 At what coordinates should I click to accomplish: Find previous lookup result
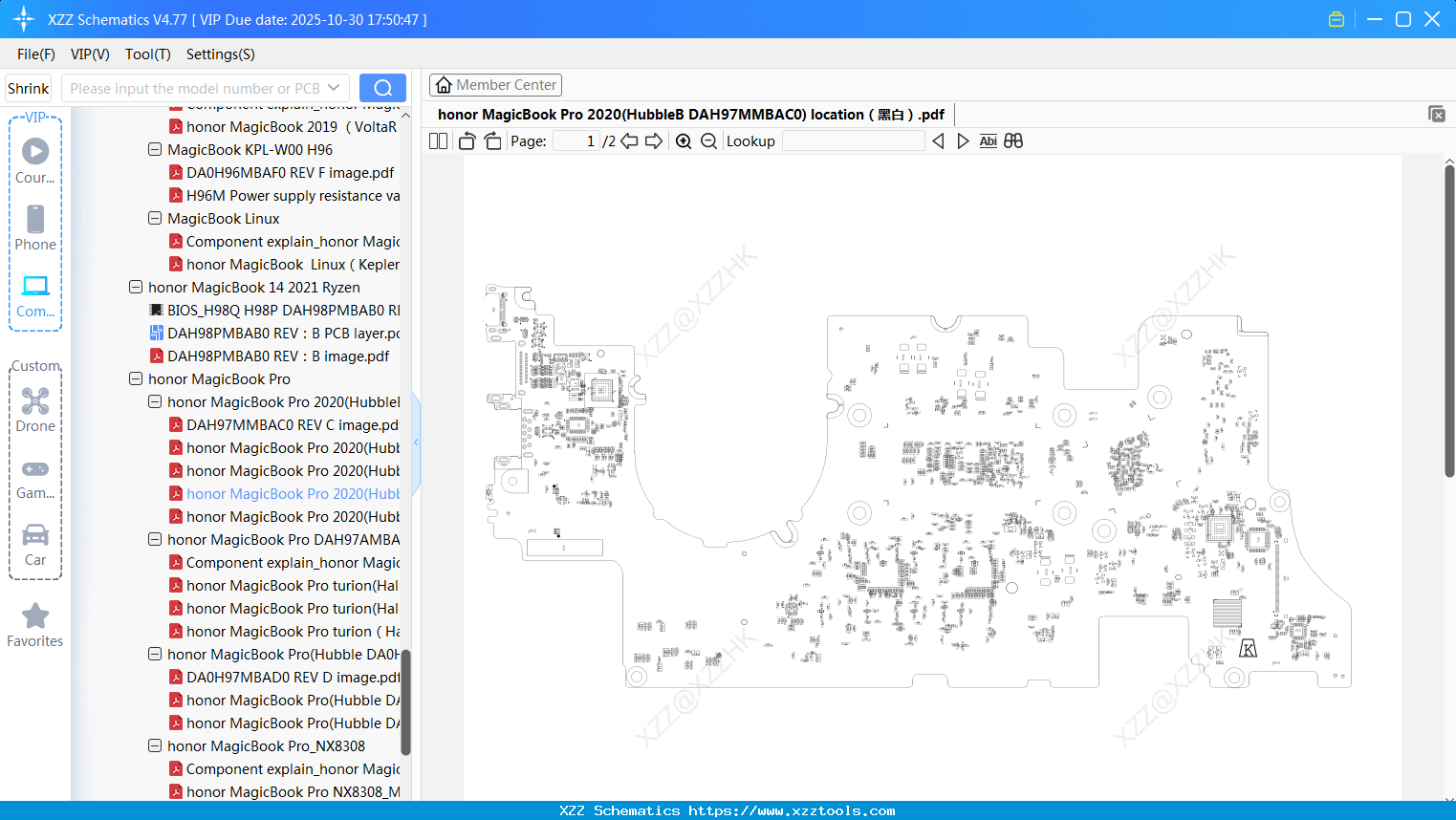[938, 141]
